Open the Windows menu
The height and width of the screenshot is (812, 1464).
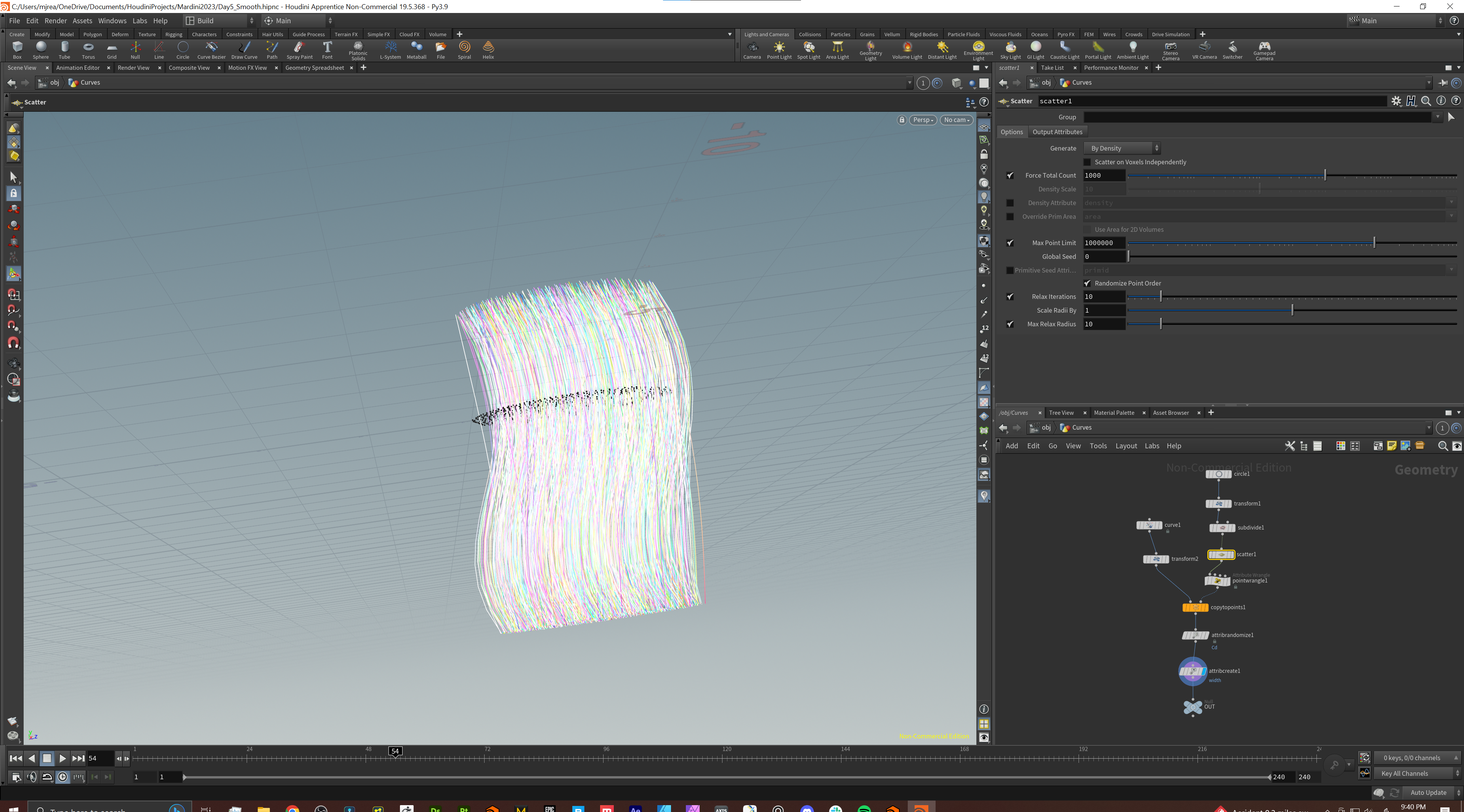point(112,21)
